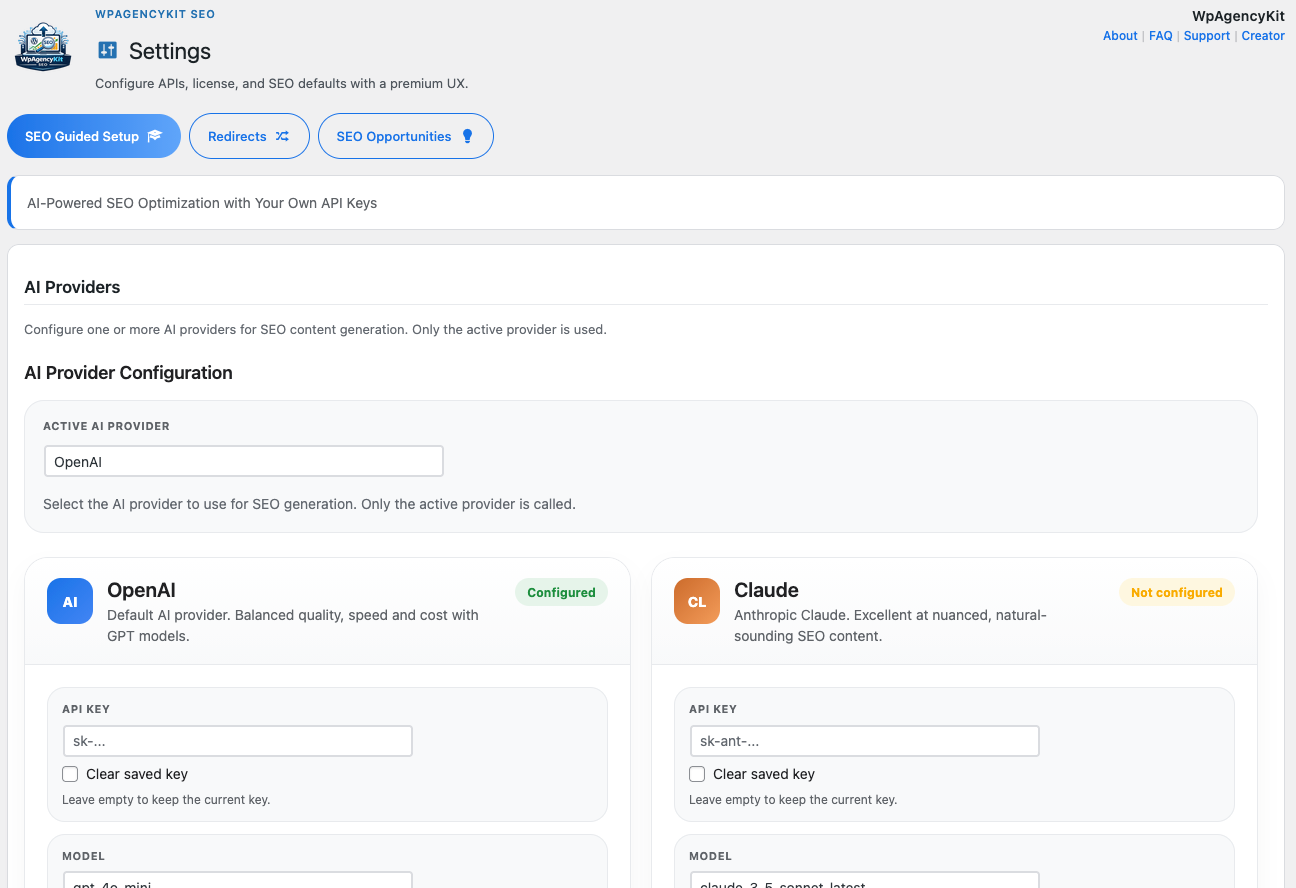Click the OpenAI card title
Screen dimensions: 1296x888
[x=141, y=590]
